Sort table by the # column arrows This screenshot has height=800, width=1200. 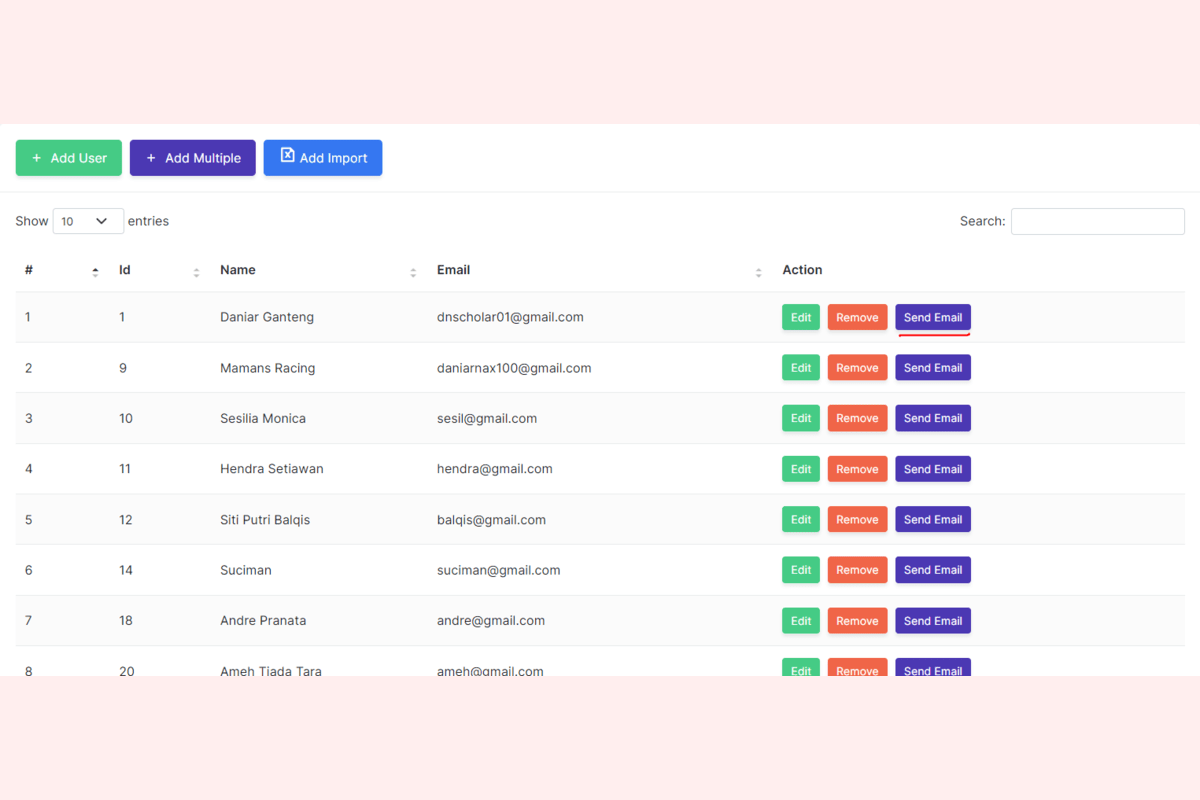point(95,272)
